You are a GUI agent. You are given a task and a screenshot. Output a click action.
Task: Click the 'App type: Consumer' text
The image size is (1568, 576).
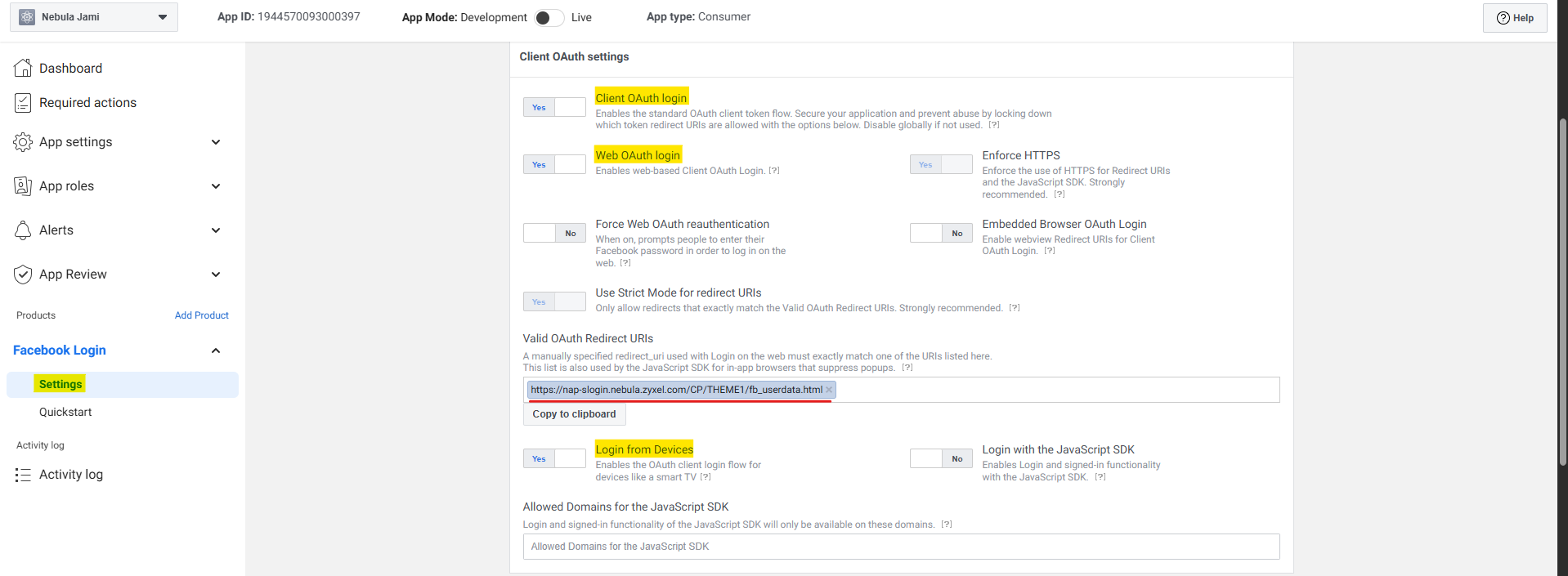698,16
